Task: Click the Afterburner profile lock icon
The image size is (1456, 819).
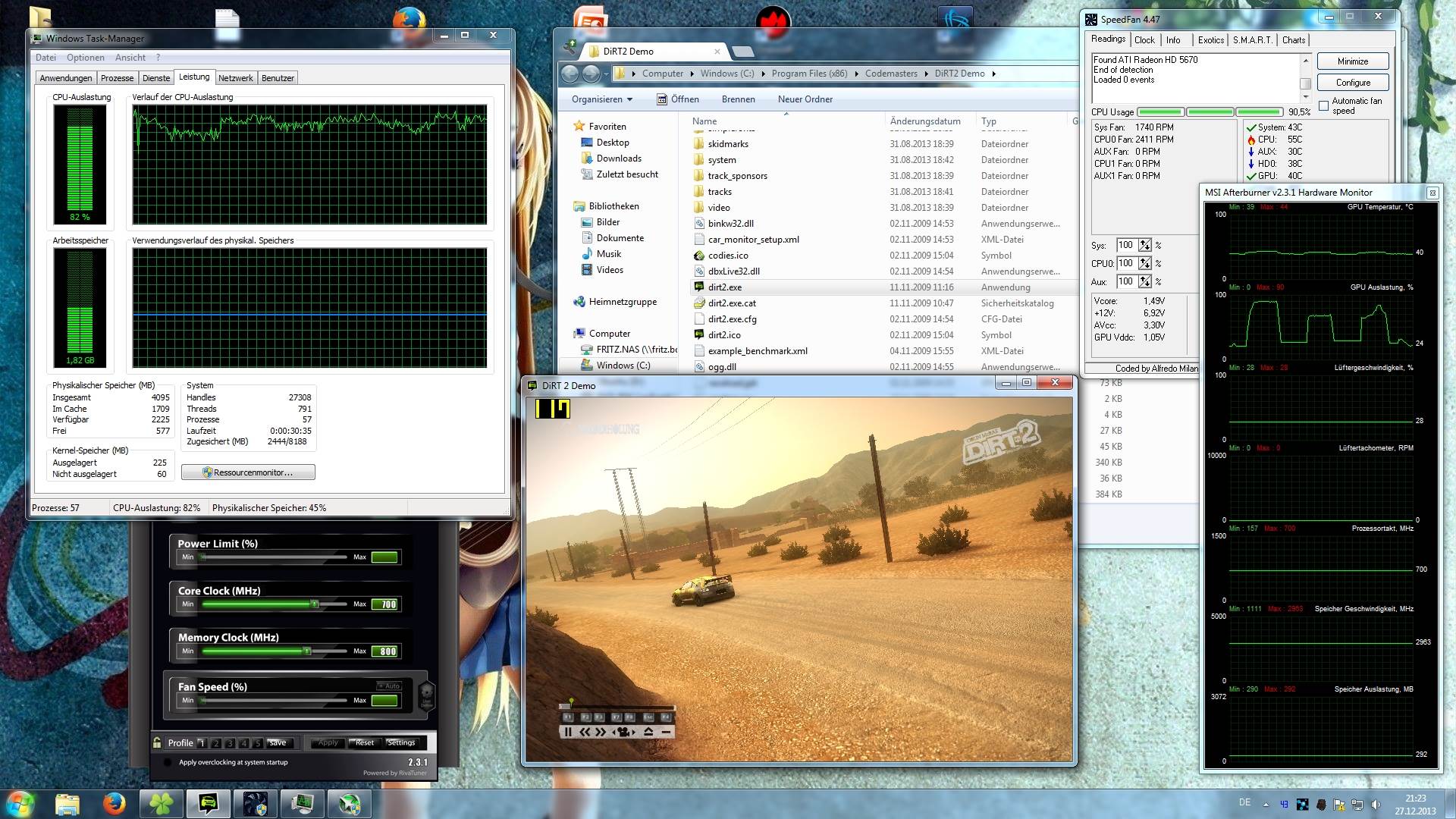Action: (x=157, y=743)
